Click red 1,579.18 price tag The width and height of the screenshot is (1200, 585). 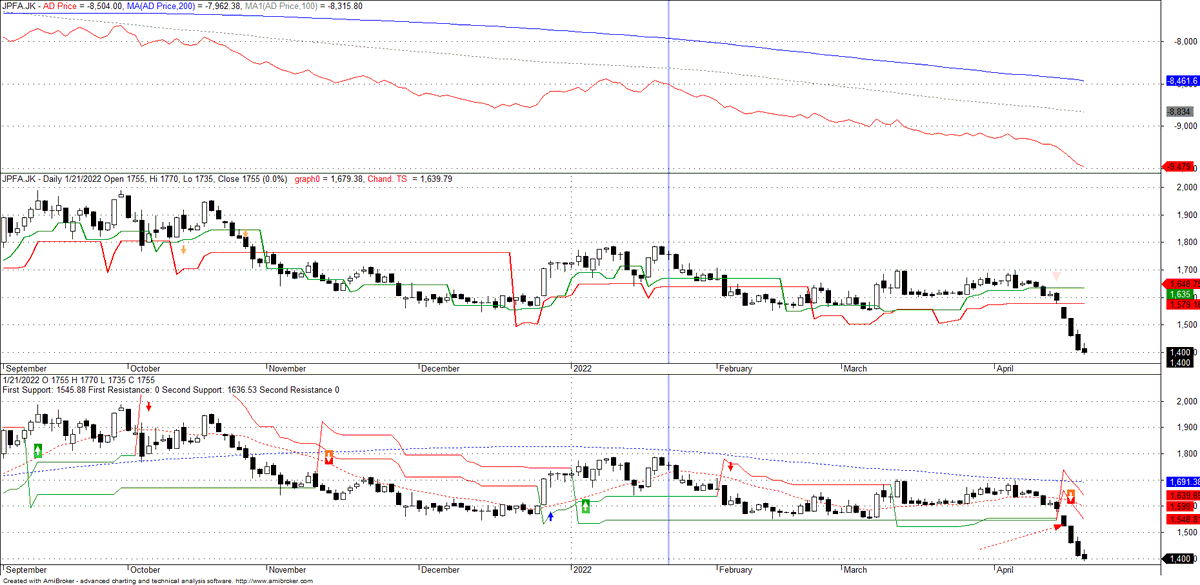tap(1181, 304)
